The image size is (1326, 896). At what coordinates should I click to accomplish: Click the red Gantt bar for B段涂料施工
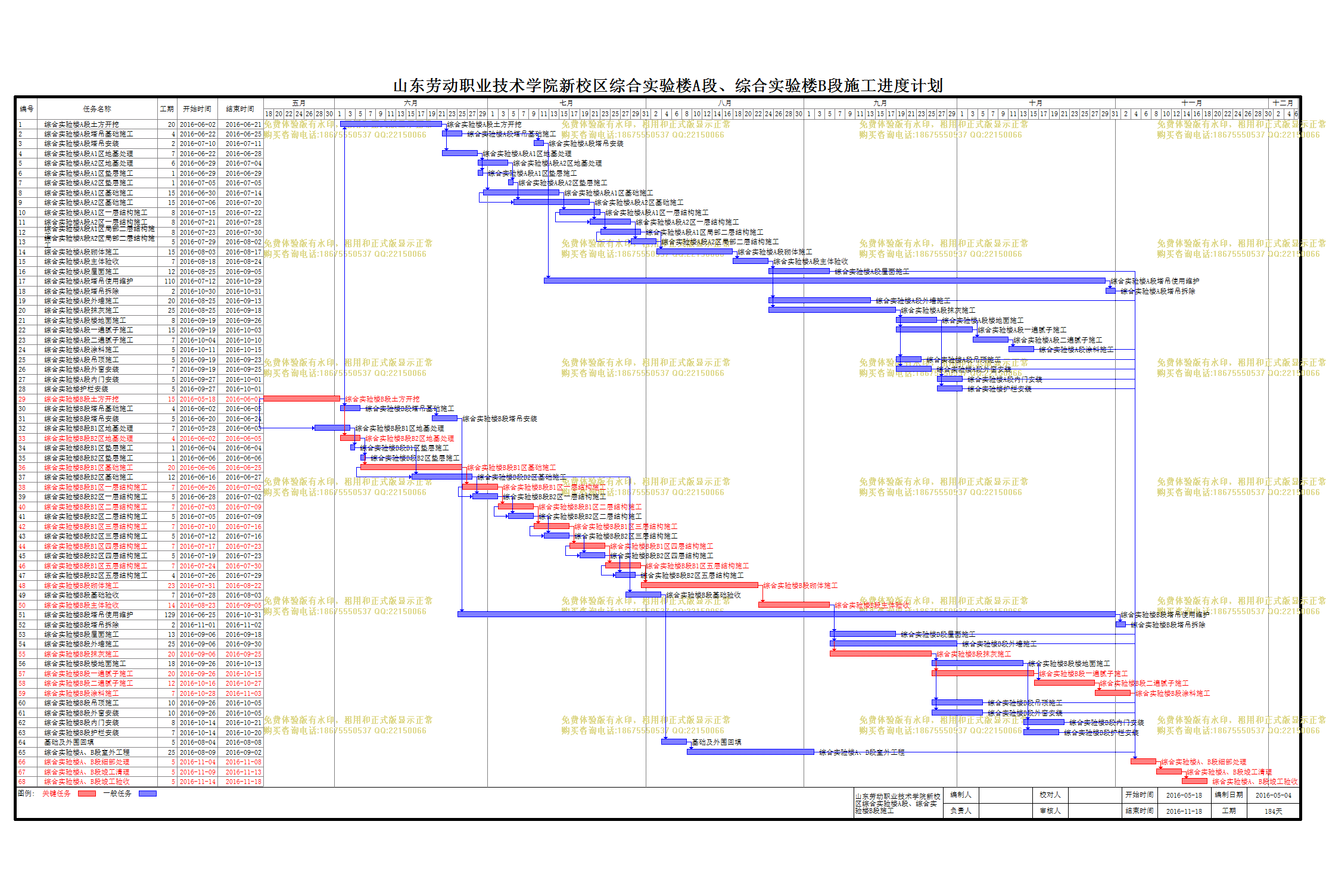1113,693
